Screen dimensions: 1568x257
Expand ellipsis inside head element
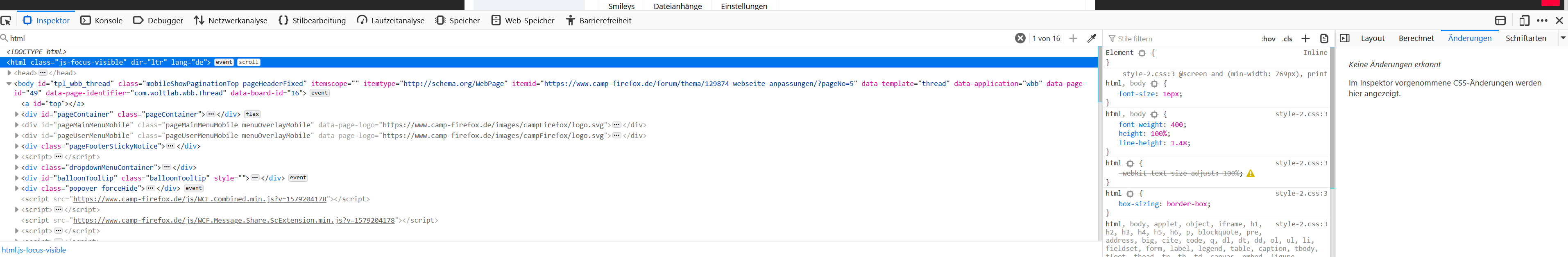click(43, 73)
